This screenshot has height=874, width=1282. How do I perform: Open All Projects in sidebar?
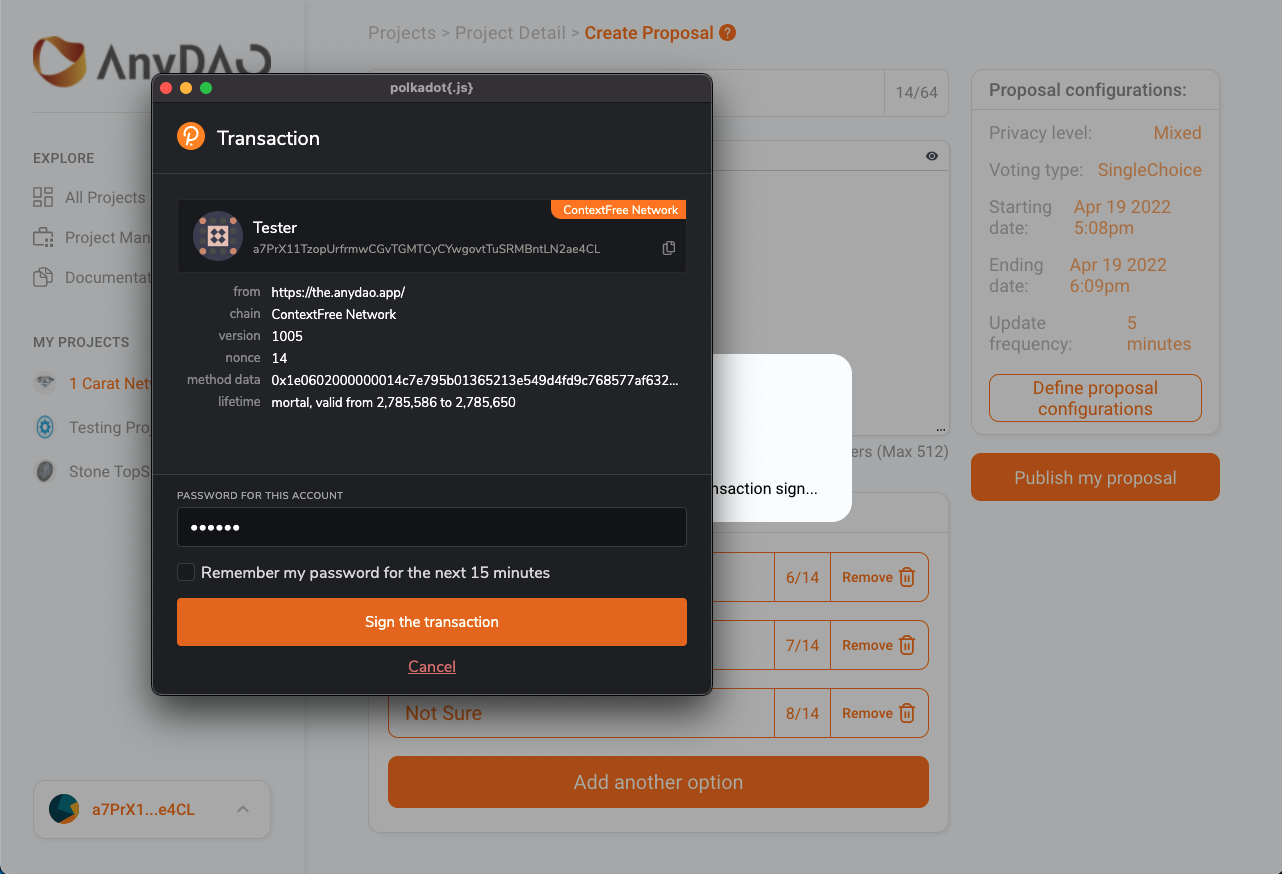[105, 197]
